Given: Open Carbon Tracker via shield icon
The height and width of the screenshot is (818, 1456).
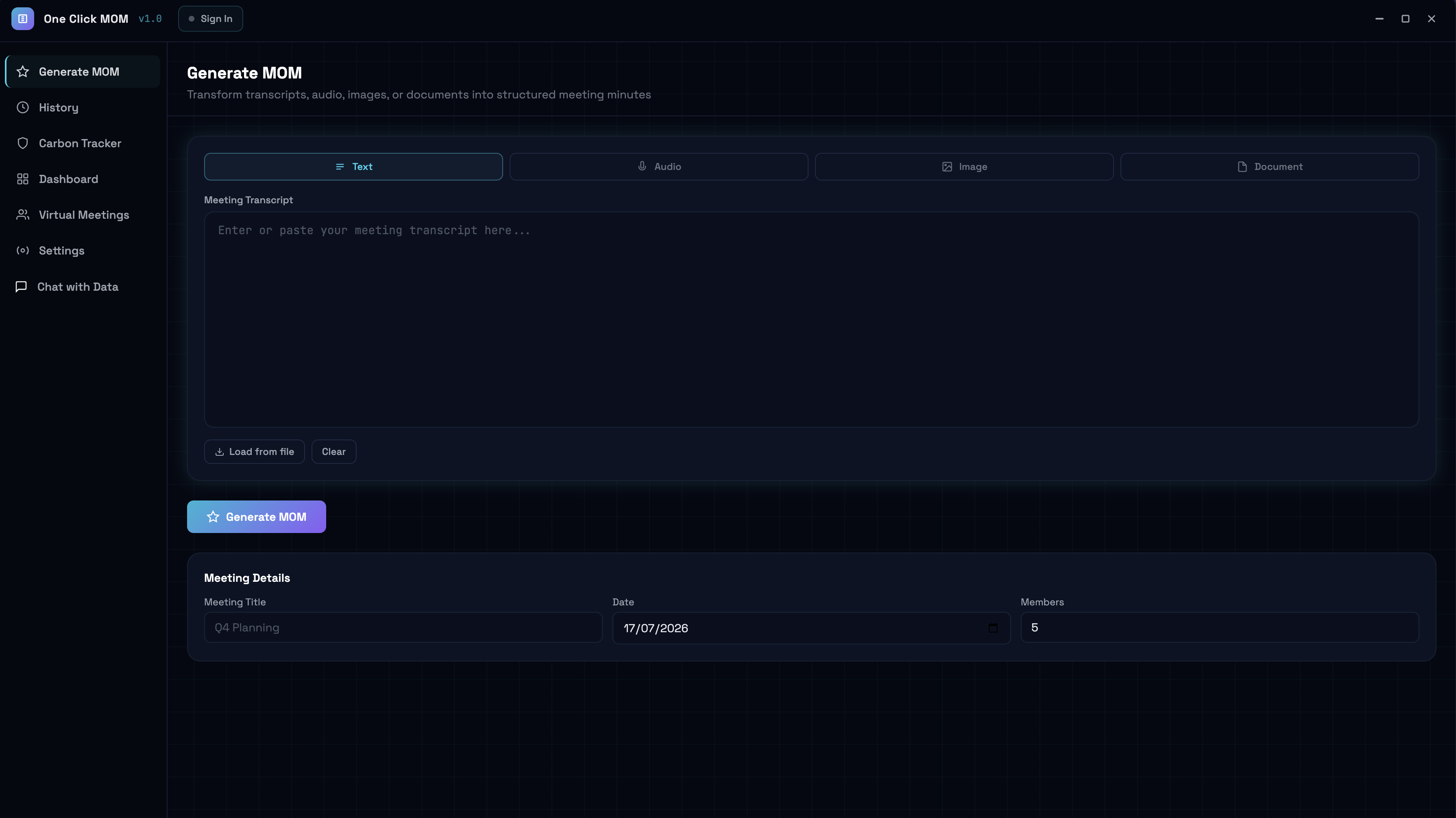Looking at the screenshot, I should click(x=23, y=143).
